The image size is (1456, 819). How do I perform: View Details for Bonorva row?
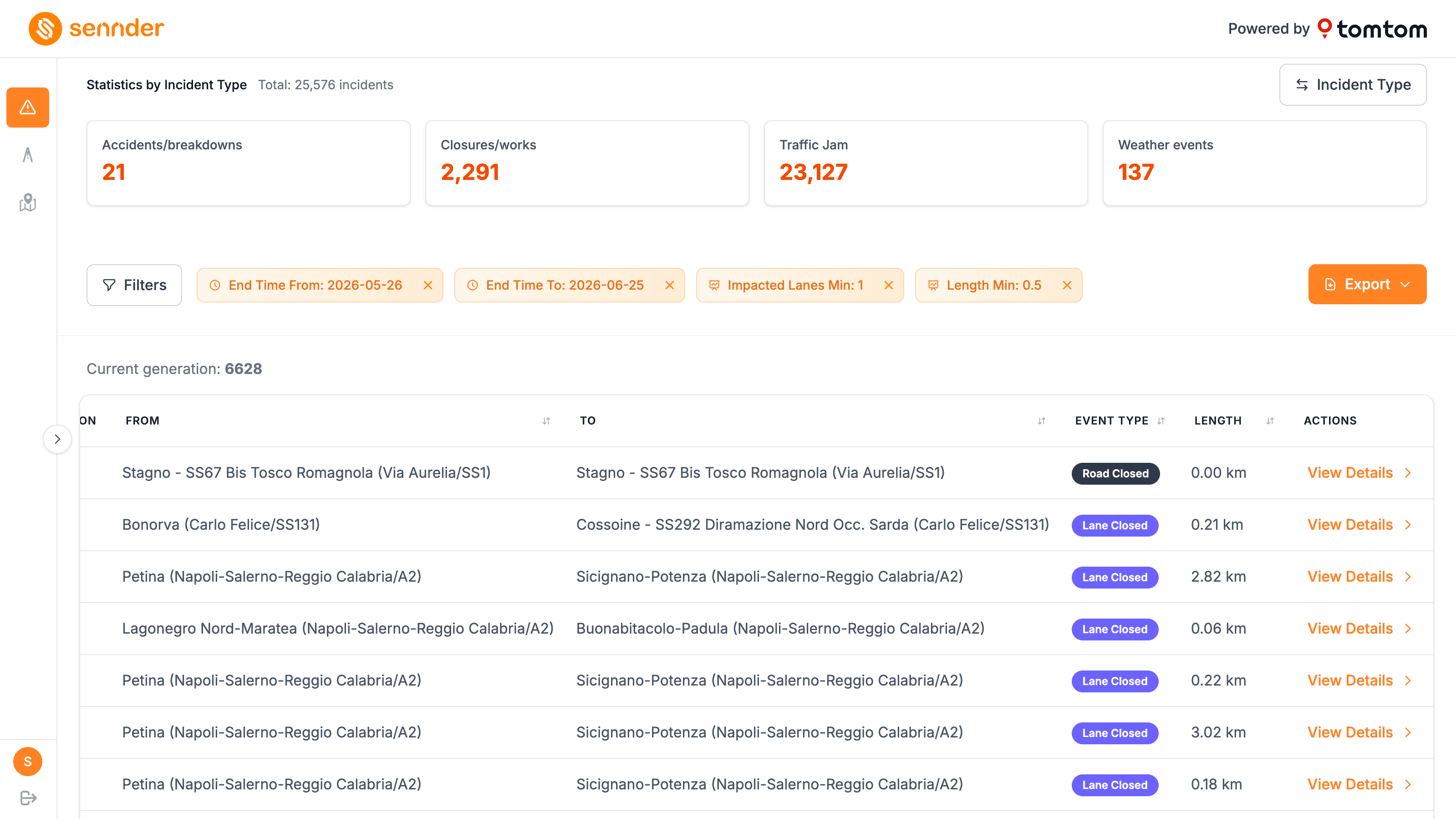coord(1359,525)
